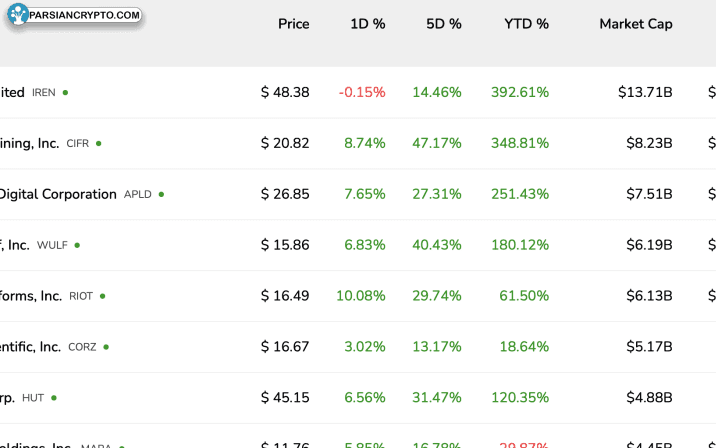Sort table by the Price column header
This screenshot has height=448, width=716.
(x=293, y=24)
